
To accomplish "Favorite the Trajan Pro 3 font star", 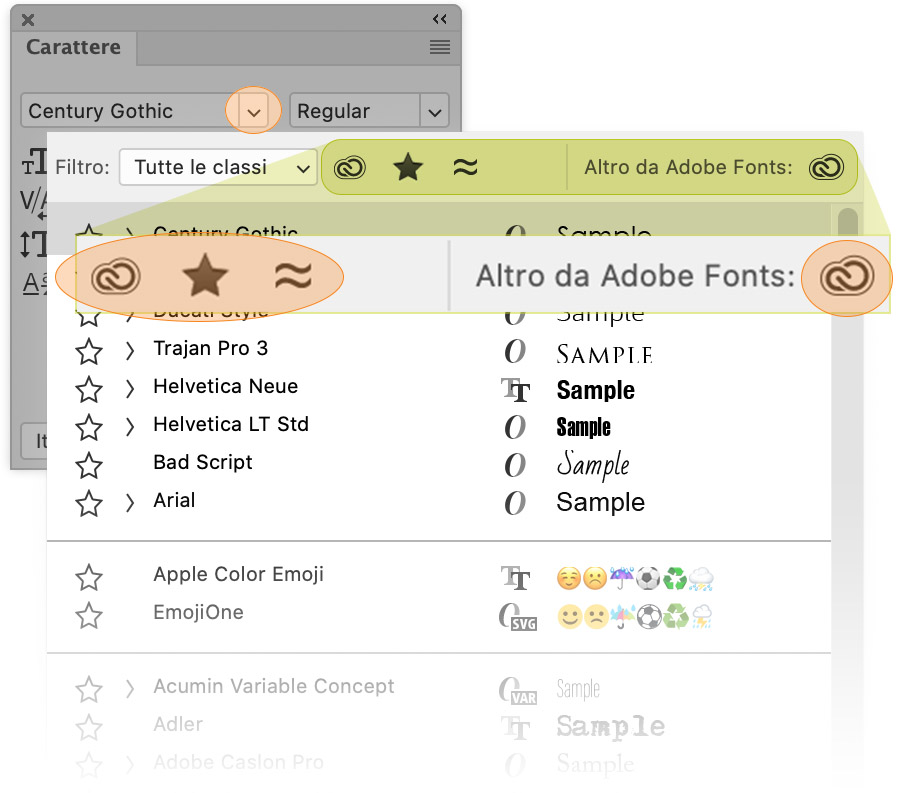I will (89, 351).
